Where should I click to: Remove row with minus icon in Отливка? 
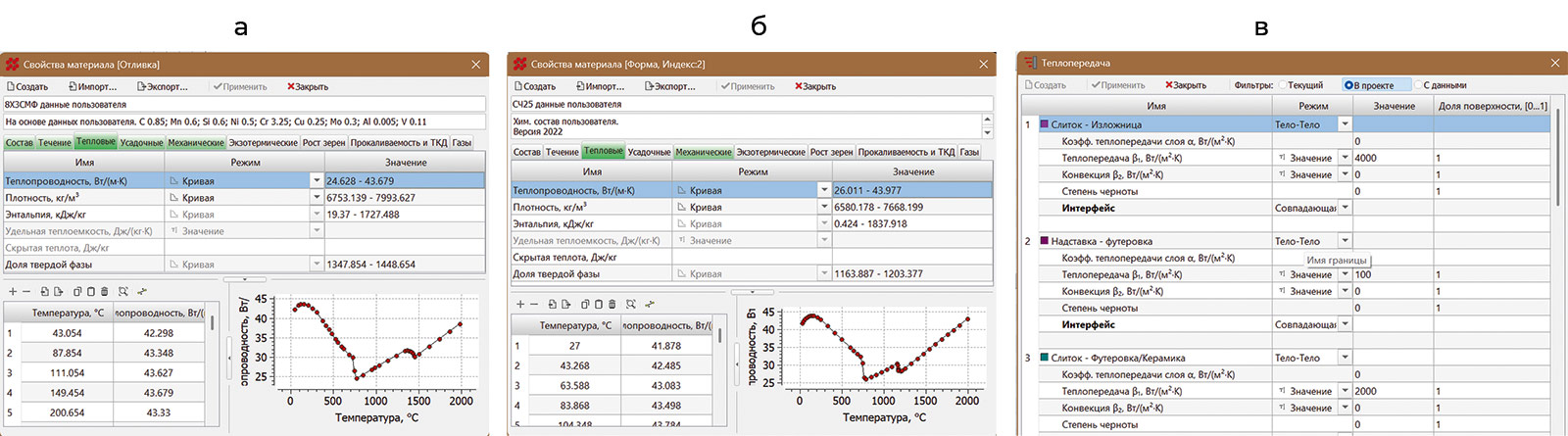[26, 292]
